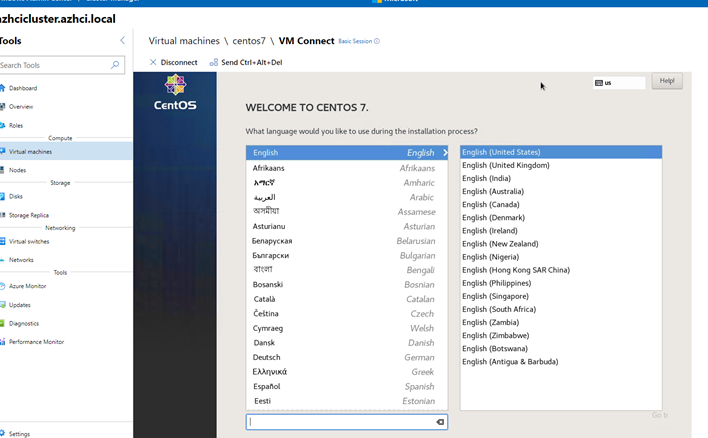Collapse the Tools sidebar with the chevron
The width and height of the screenshot is (708, 438).
[122, 41]
